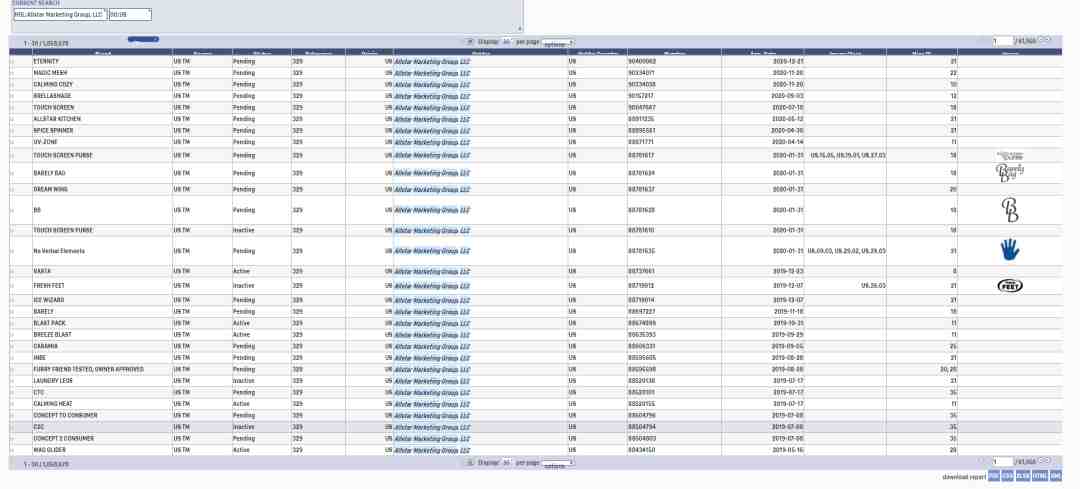
Task: Tick the checkbox for SPICE SPINNER row
Action: pyautogui.click(x=12, y=131)
